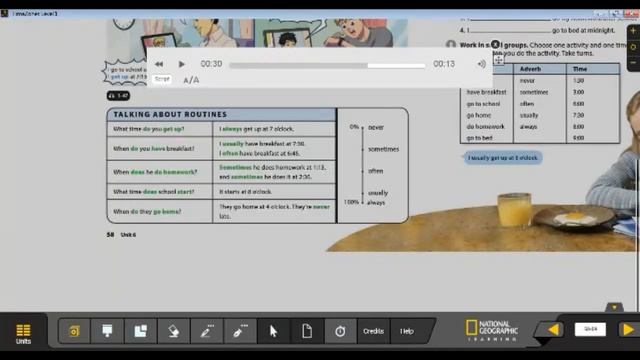The height and width of the screenshot is (360, 640).
Task: Open the Units menu
Action: pyautogui.click(x=23, y=333)
